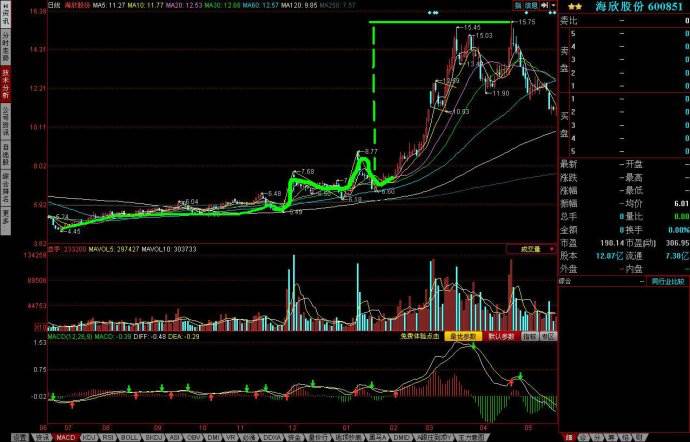690x442 pixels.
Task: Switch to the RSI indicator tab
Action: (x=108, y=438)
